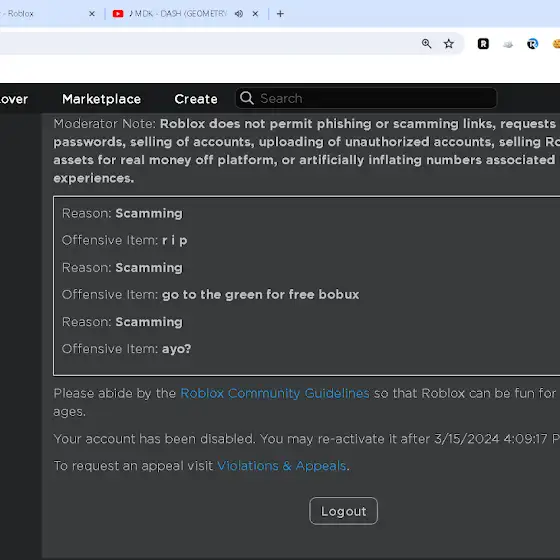The image size is (560, 560).
Task: Open the grey cloud-like extension icon
Action: [x=508, y=44]
